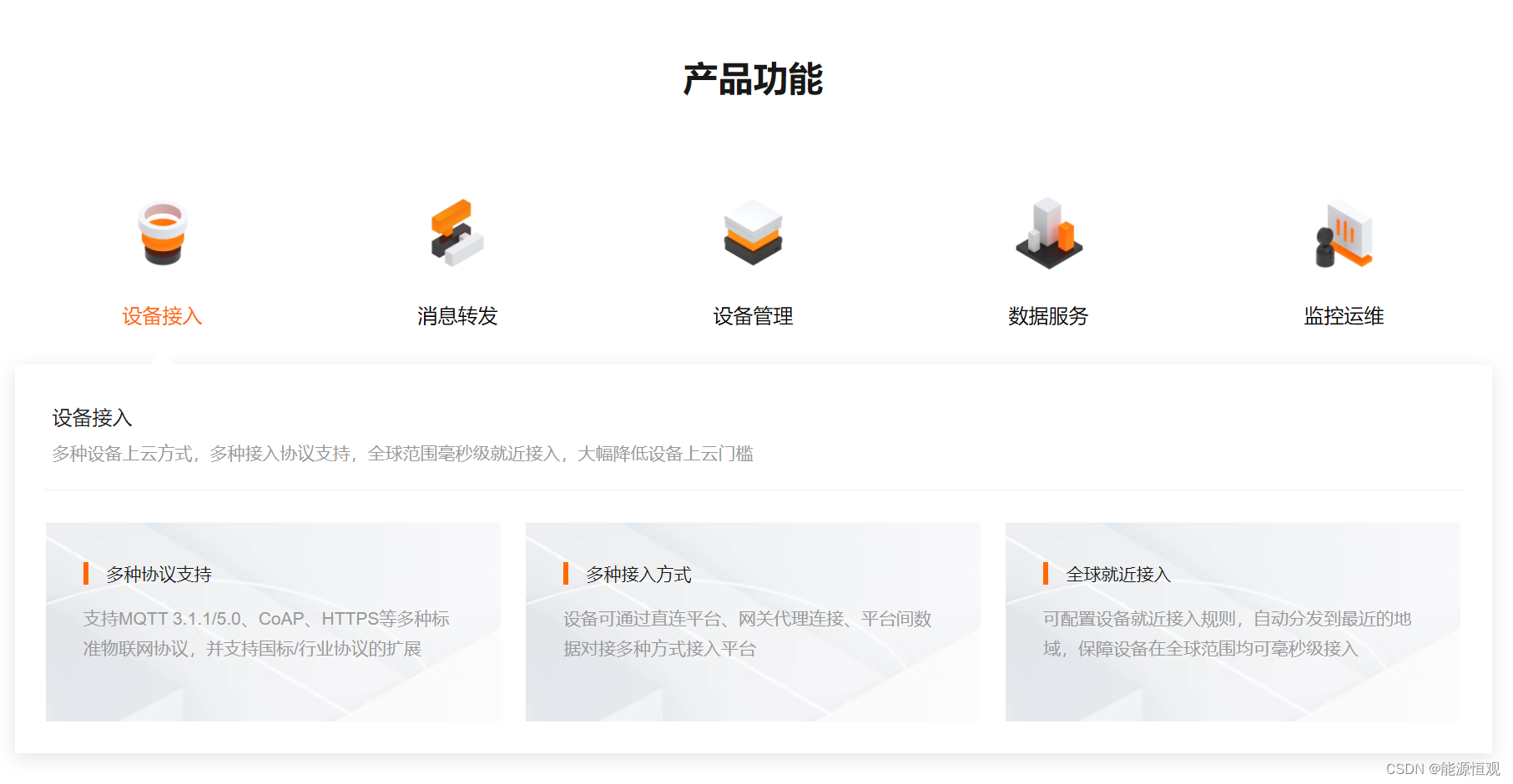
Task: Click the description starting with 多种设备上云方式
Action: pyautogui.click(x=403, y=454)
